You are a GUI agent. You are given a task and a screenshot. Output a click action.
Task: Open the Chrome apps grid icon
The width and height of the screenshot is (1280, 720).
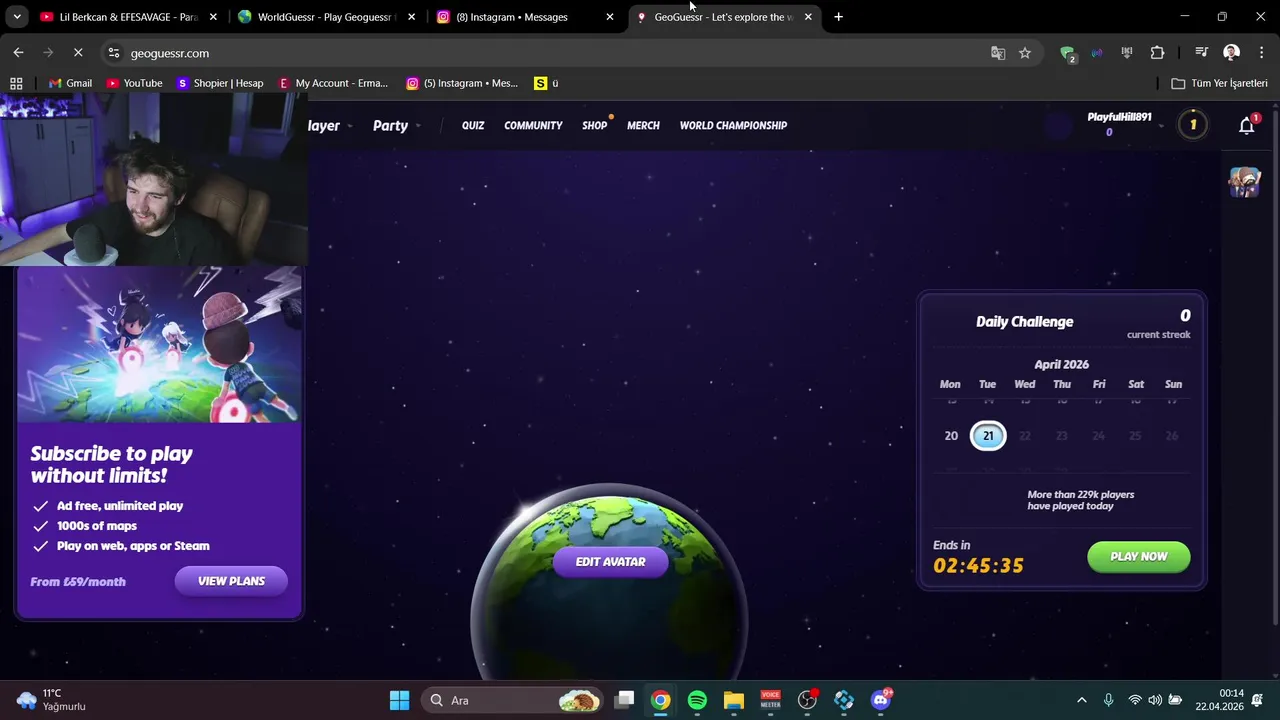(x=16, y=83)
